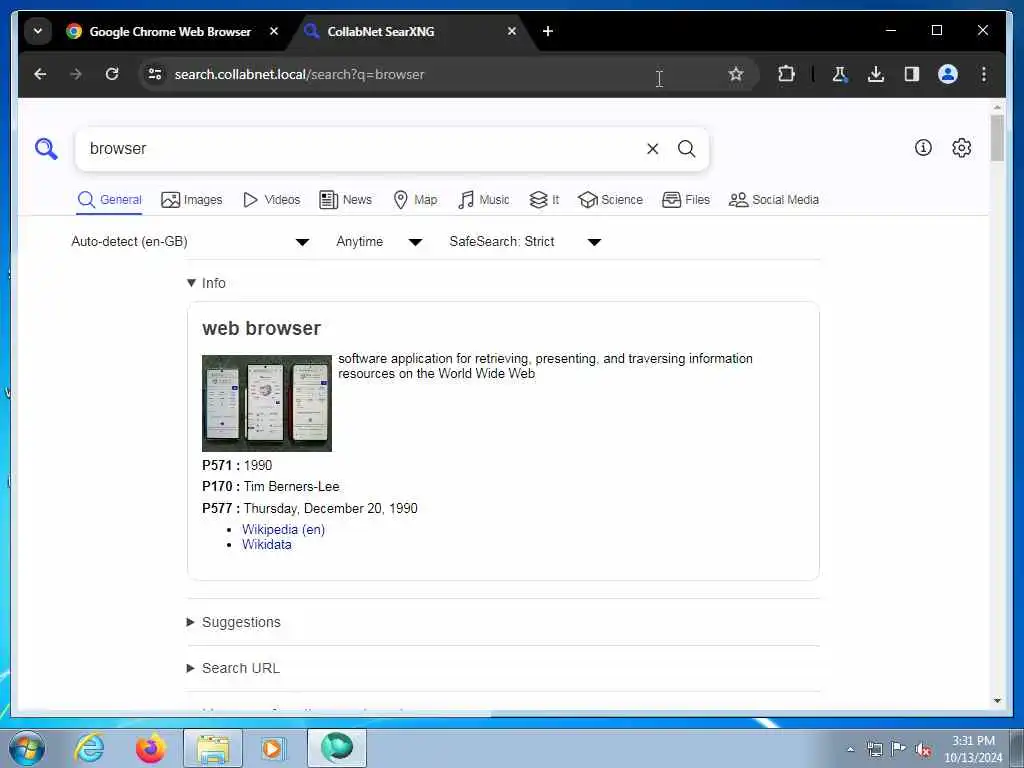The height and width of the screenshot is (768, 1024).
Task: Open the Auto-detect language dropdown
Action: [x=190, y=242]
